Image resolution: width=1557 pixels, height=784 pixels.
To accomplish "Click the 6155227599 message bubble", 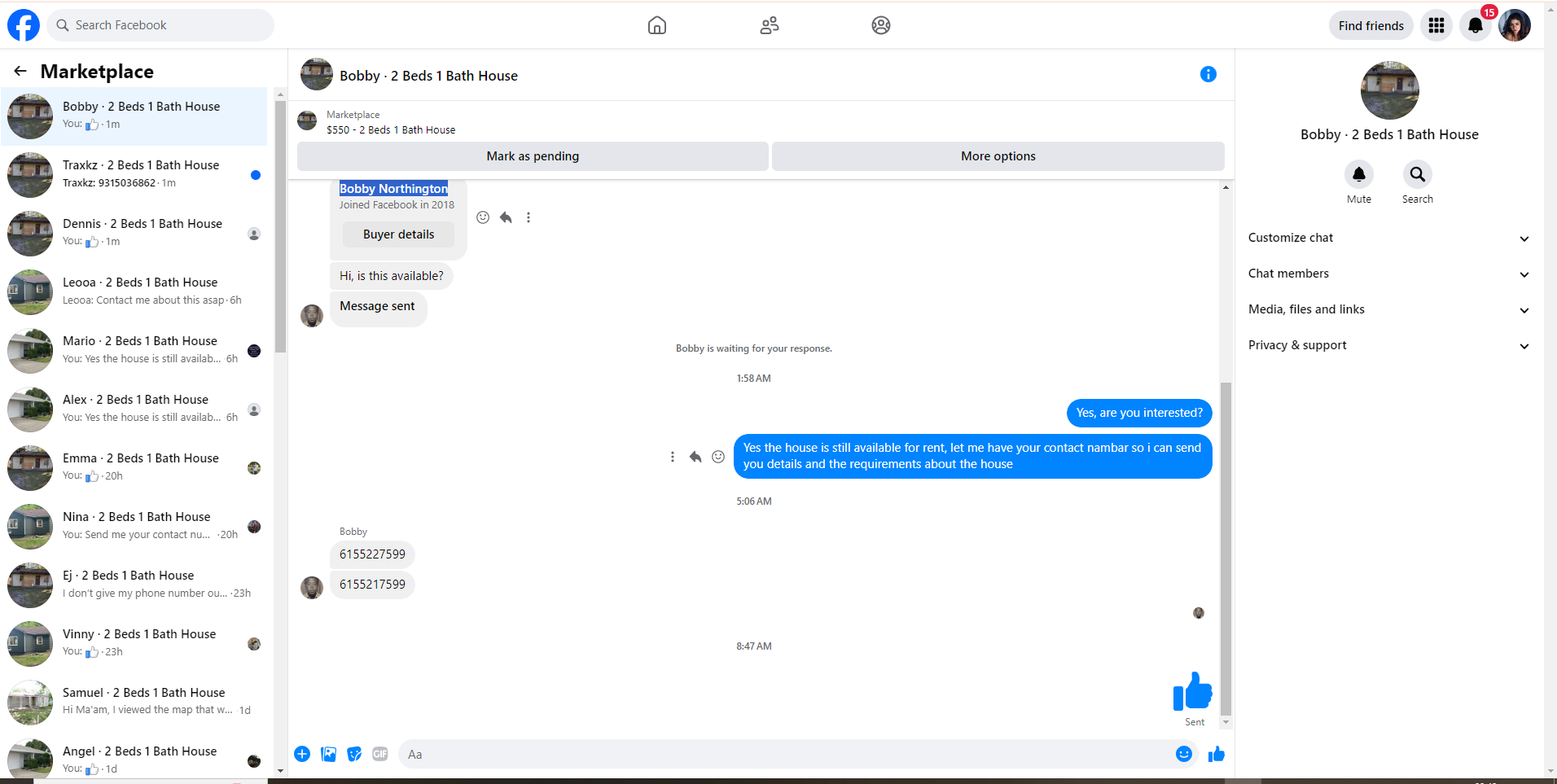I will click(x=372, y=554).
